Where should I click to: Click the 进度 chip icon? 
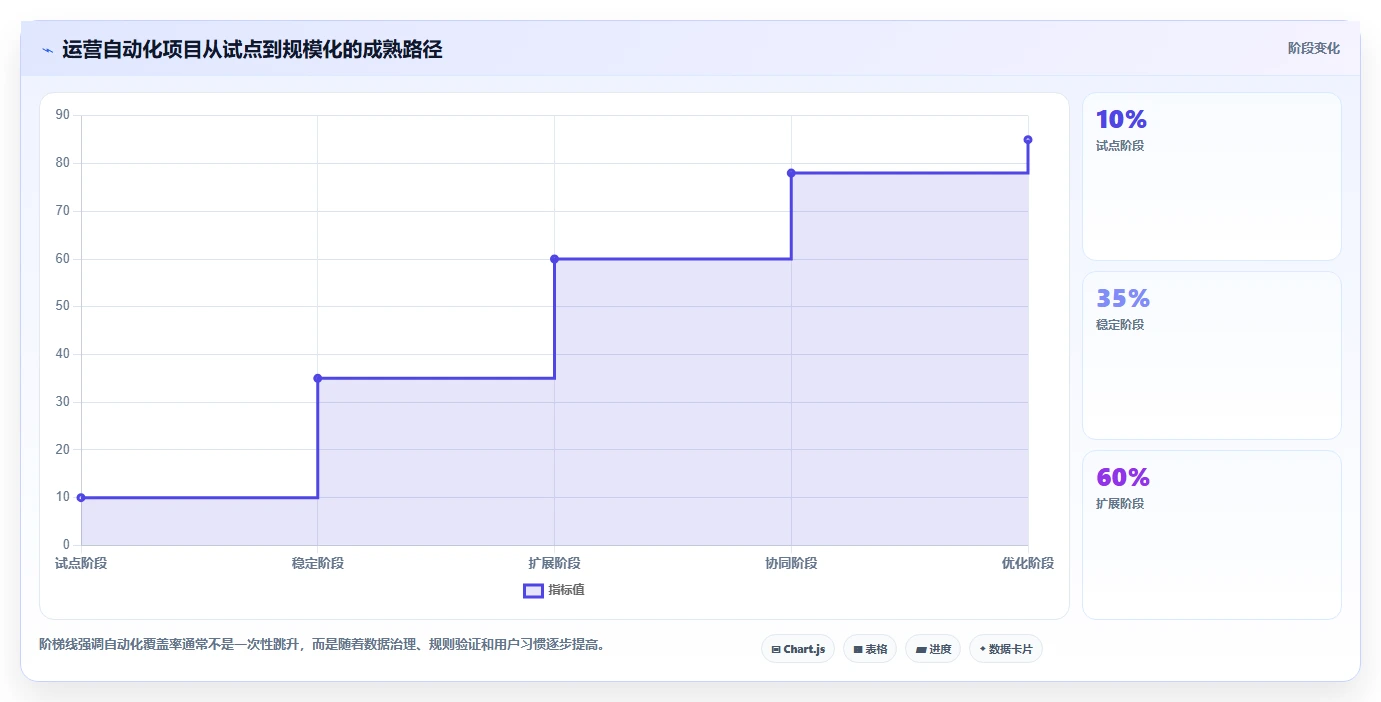coord(921,650)
